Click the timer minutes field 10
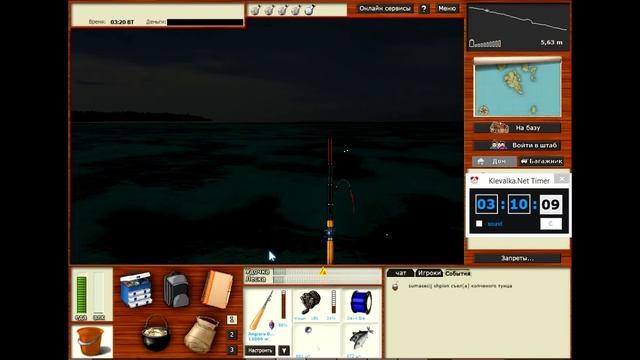The height and width of the screenshot is (360, 640). [519, 204]
